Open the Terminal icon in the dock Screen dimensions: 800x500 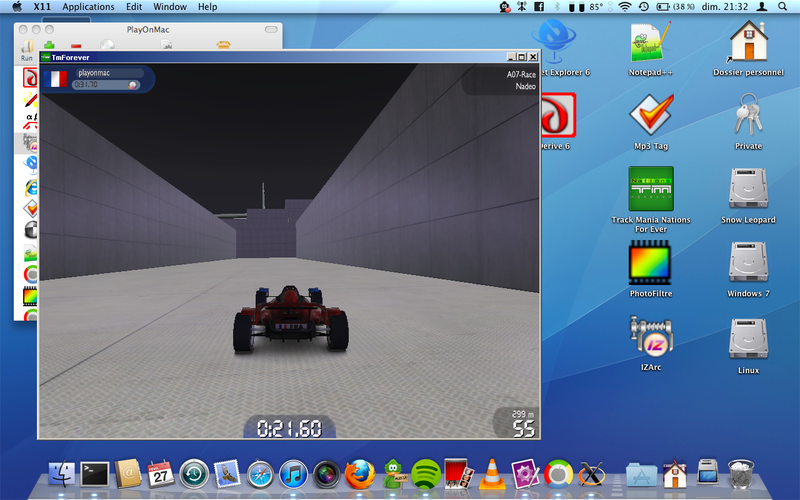95,472
